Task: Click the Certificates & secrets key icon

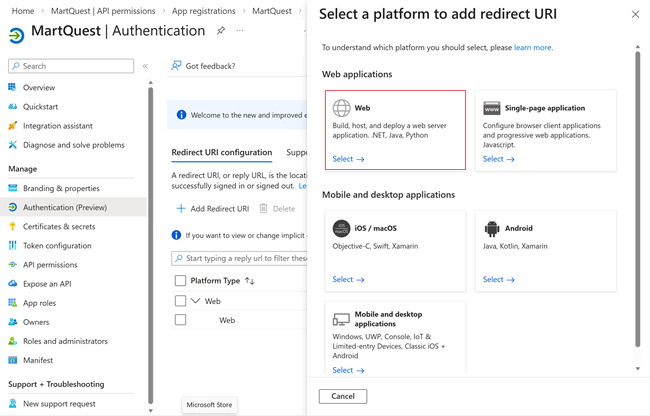Action: coord(12,226)
